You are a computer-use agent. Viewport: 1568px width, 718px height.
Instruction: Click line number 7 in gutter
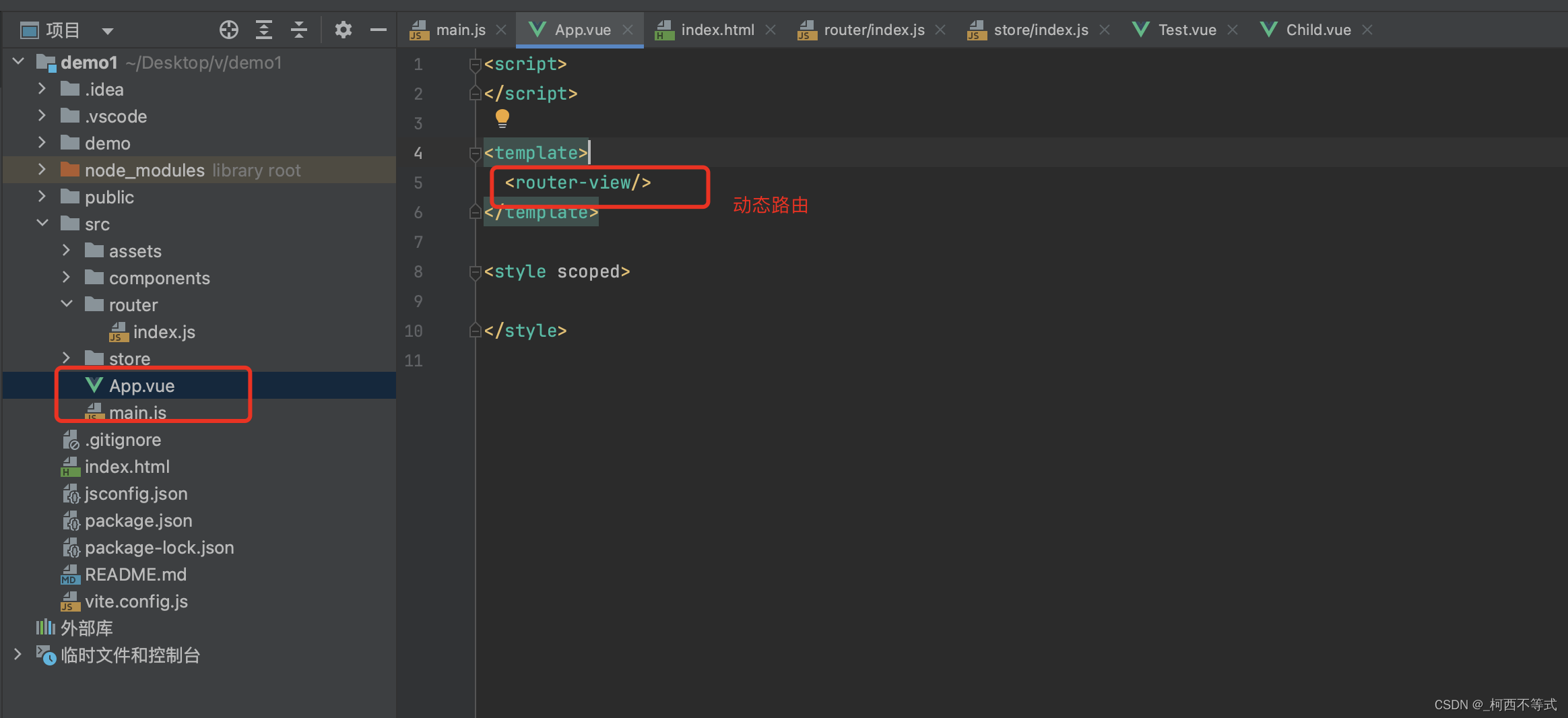pyautogui.click(x=418, y=242)
